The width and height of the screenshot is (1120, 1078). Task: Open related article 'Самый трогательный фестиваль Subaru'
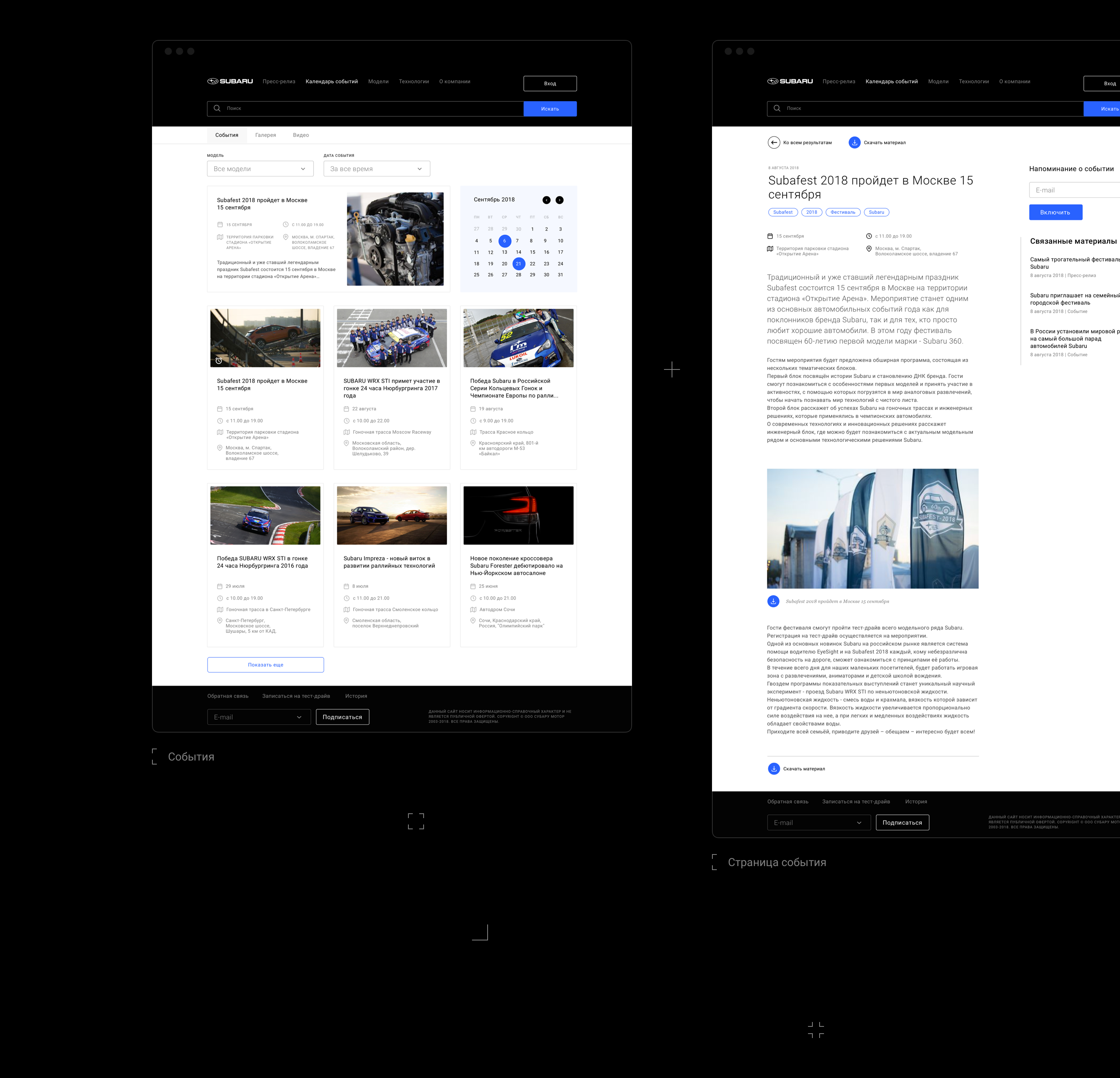1074,264
